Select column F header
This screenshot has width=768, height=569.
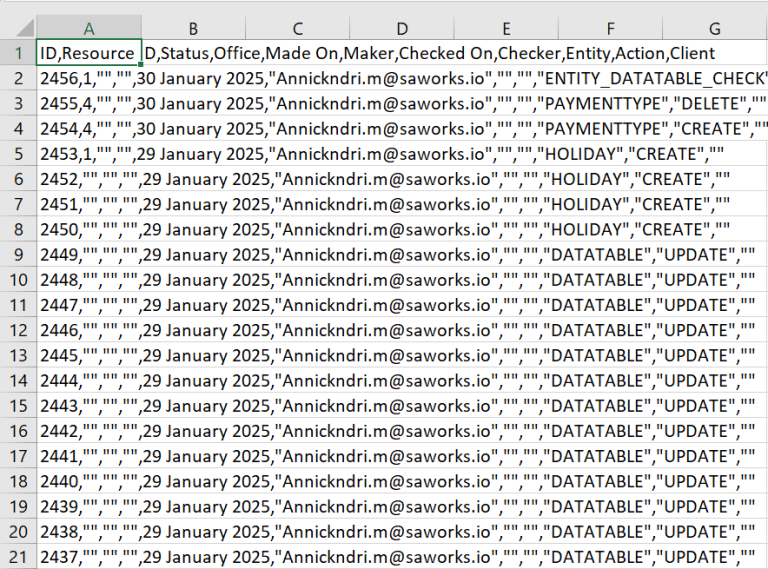610,28
